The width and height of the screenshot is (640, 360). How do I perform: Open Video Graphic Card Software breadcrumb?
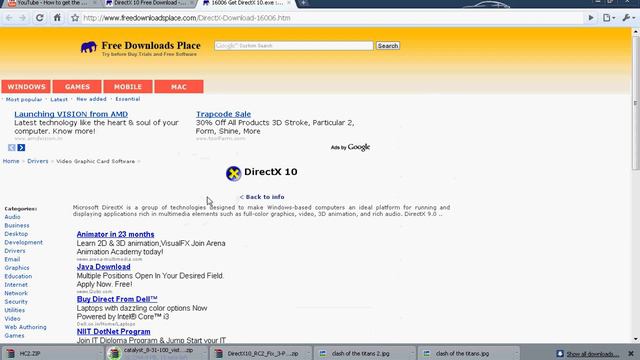[96, 161]
